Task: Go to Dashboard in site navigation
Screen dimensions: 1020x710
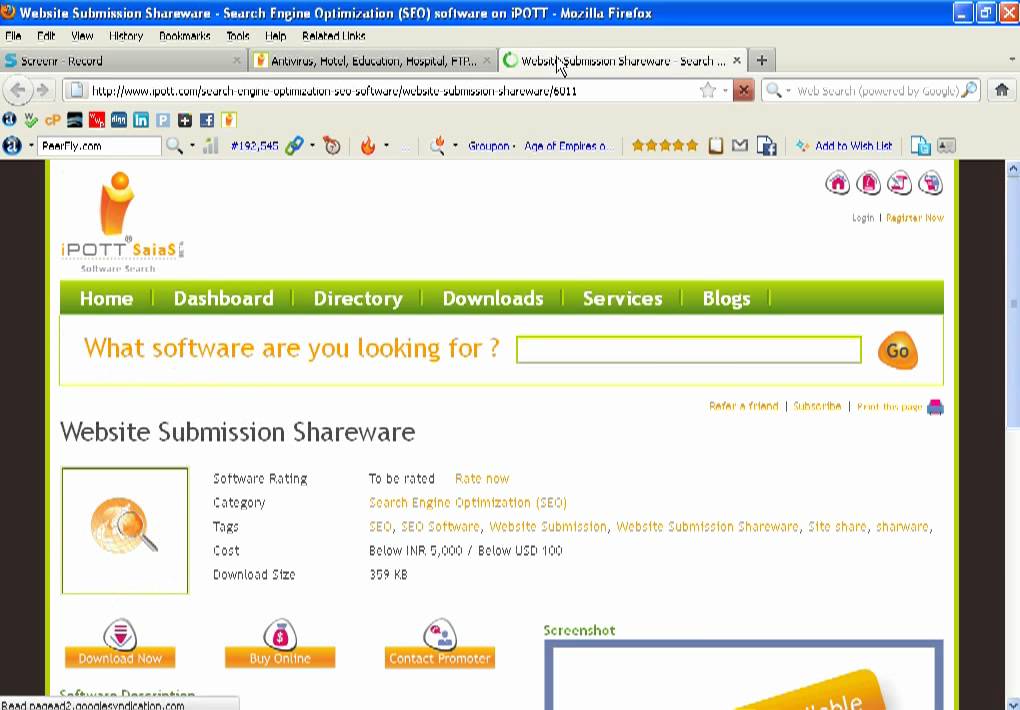Action: (223, 298)
